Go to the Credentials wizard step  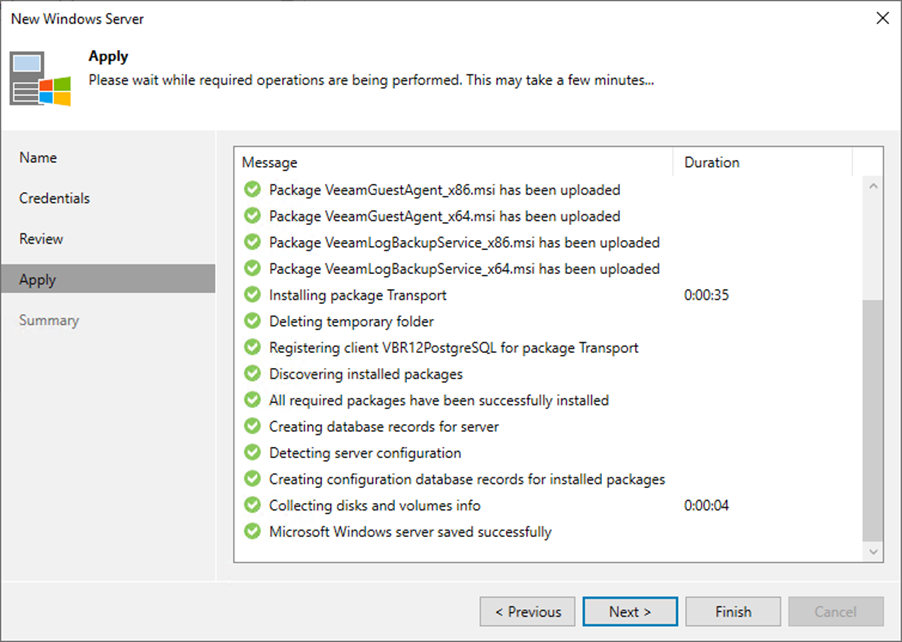(x=55, y=198)
